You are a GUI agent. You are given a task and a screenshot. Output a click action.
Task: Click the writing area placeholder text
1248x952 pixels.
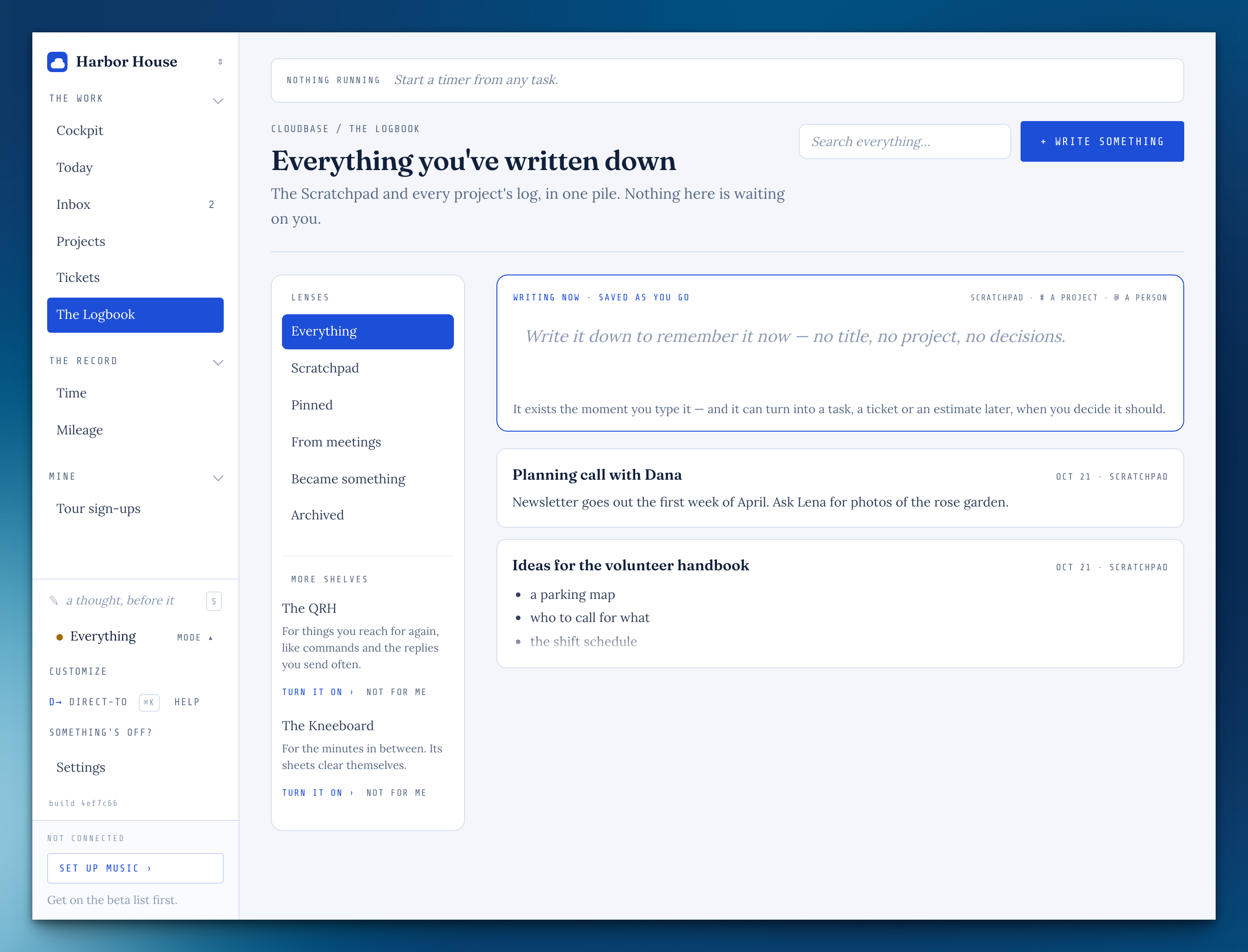click(795, 336)
